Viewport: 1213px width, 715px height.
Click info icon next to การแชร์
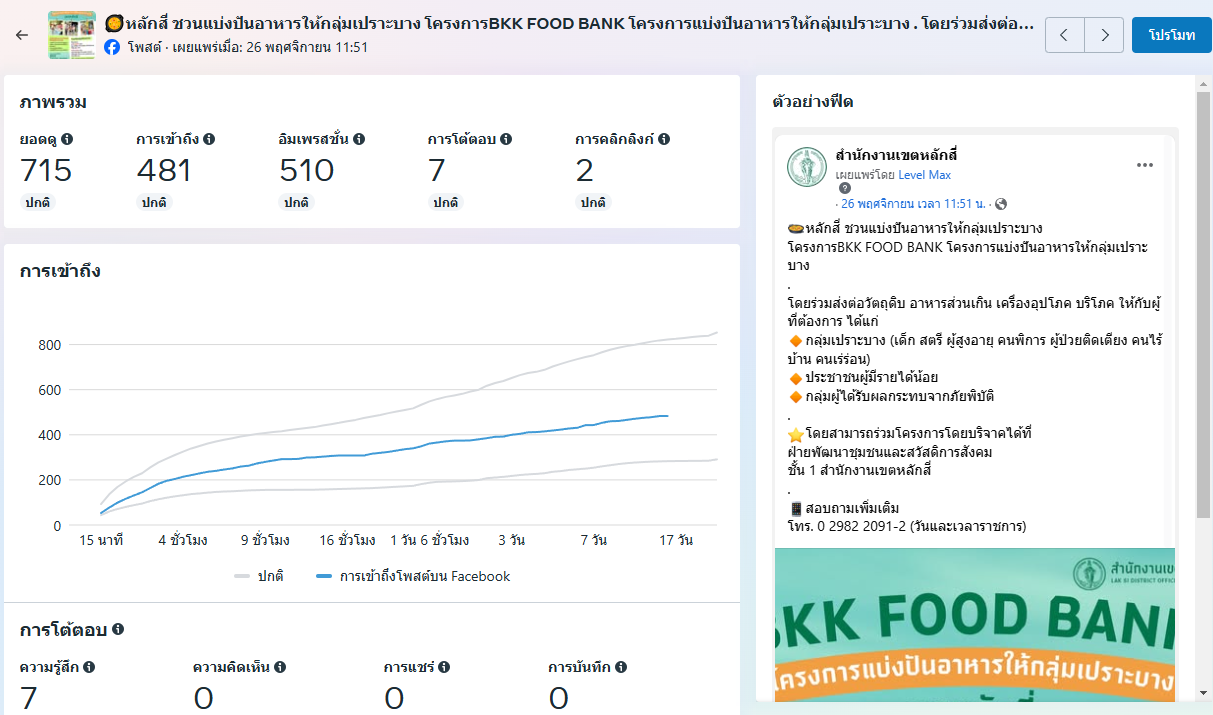(x=444, y=667)
